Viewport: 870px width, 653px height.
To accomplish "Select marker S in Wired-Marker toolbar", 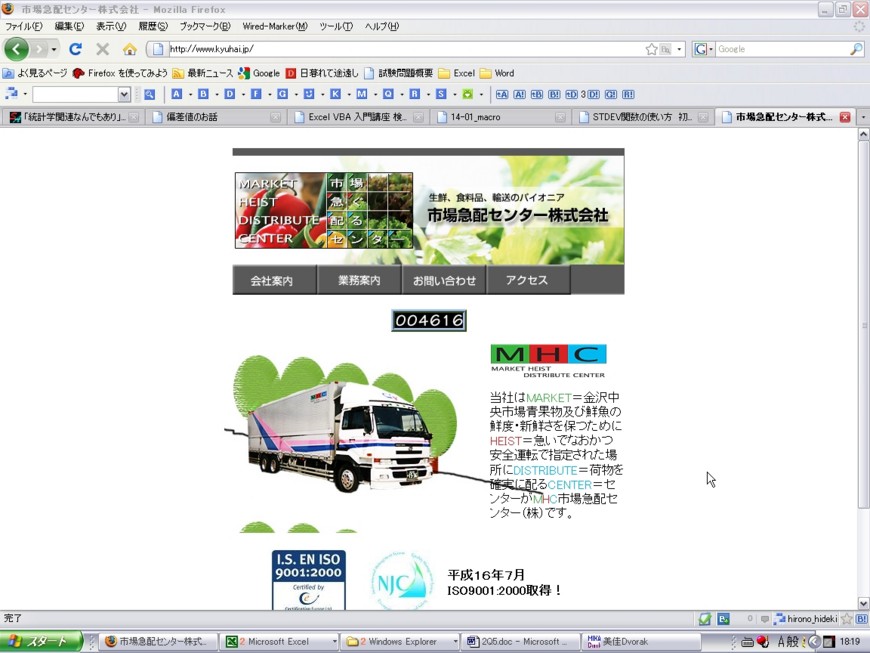I will pos(441,94).
